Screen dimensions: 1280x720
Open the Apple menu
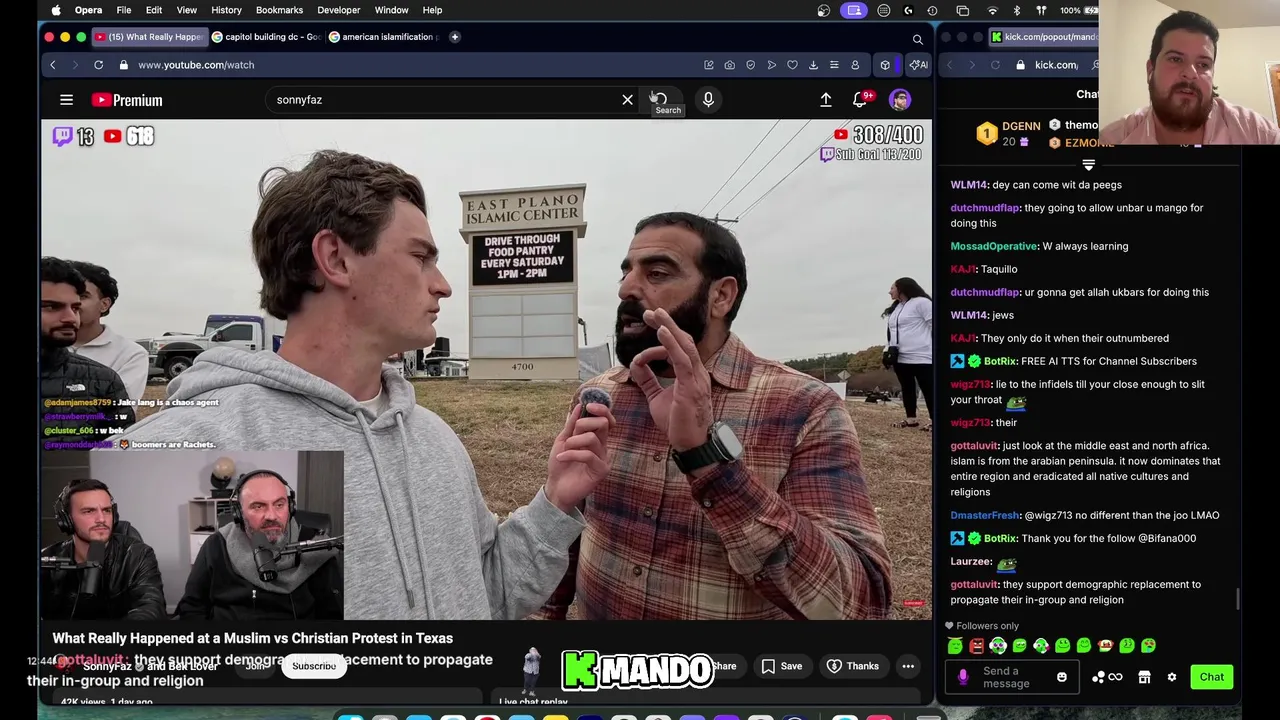[56, 10]
